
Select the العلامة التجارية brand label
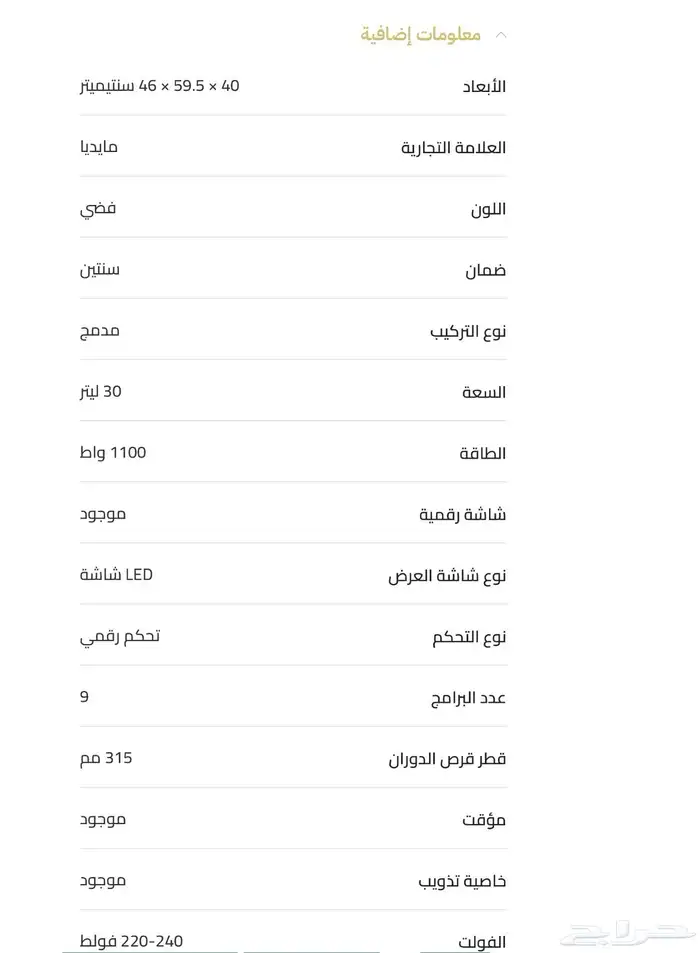[x=453, y=148]
